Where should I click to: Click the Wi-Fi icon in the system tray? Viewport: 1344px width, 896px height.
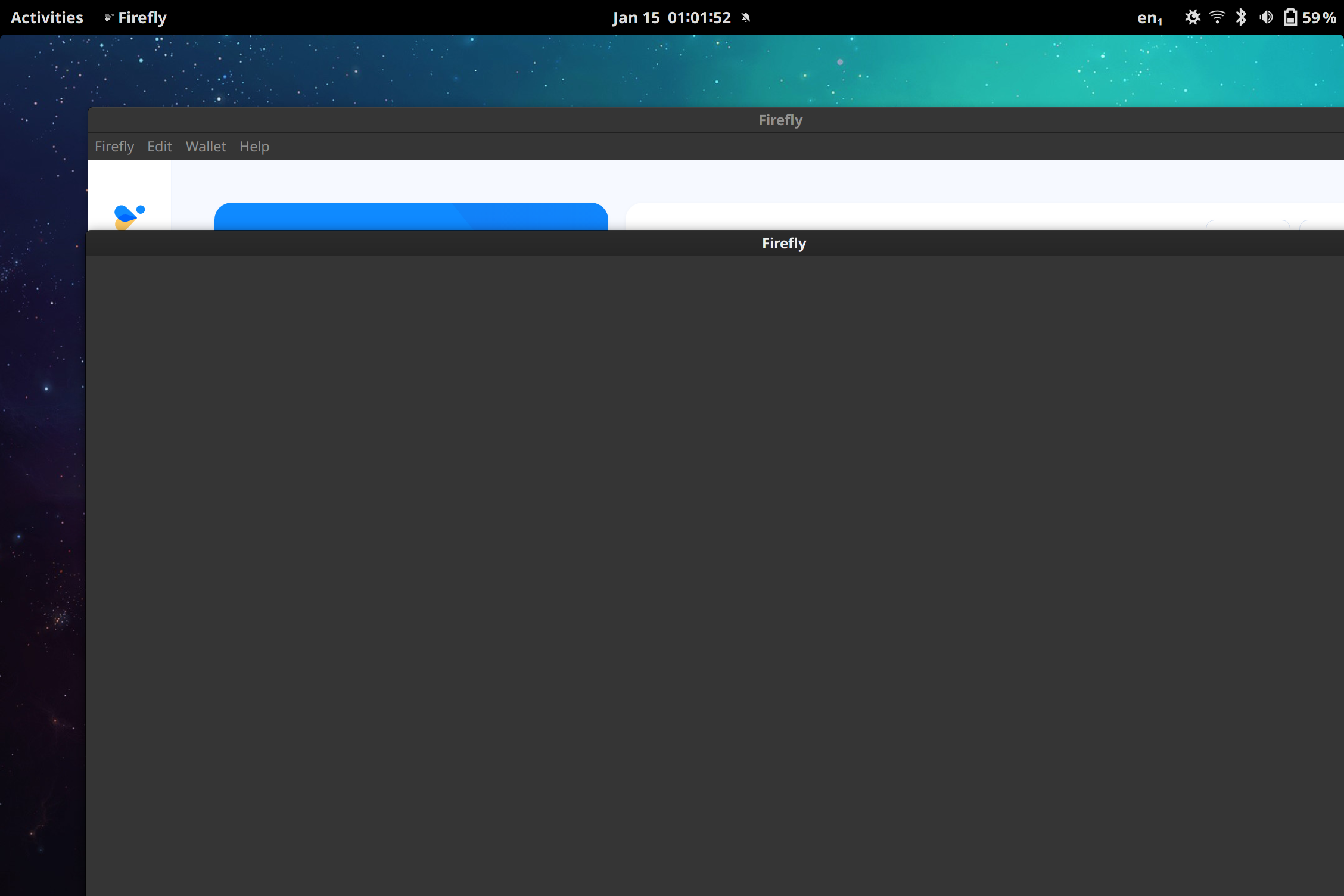[x=1217, y=17]
